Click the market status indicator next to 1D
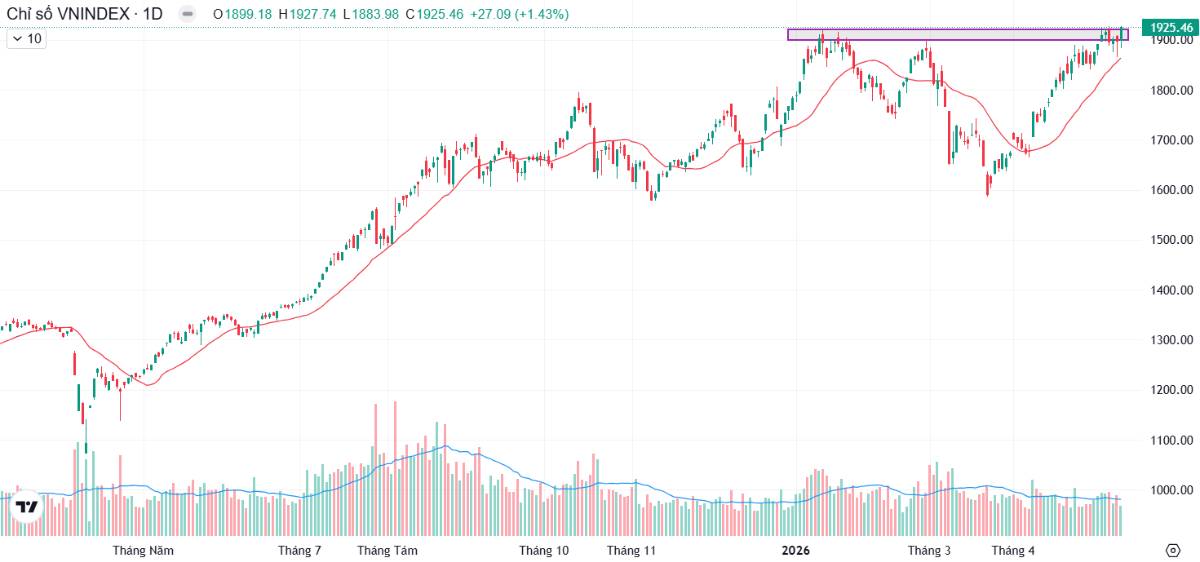1200x562 pixels. click(x=187, y=14)
